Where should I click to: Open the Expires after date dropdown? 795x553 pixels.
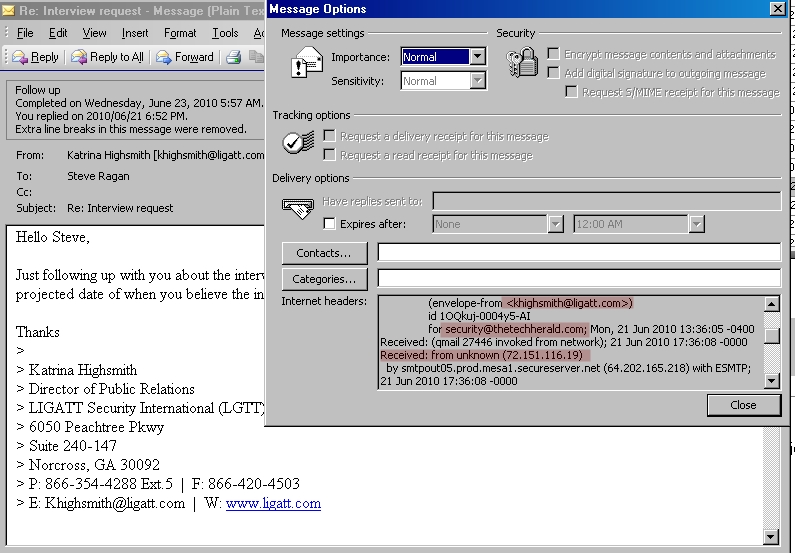coord(555,224)
